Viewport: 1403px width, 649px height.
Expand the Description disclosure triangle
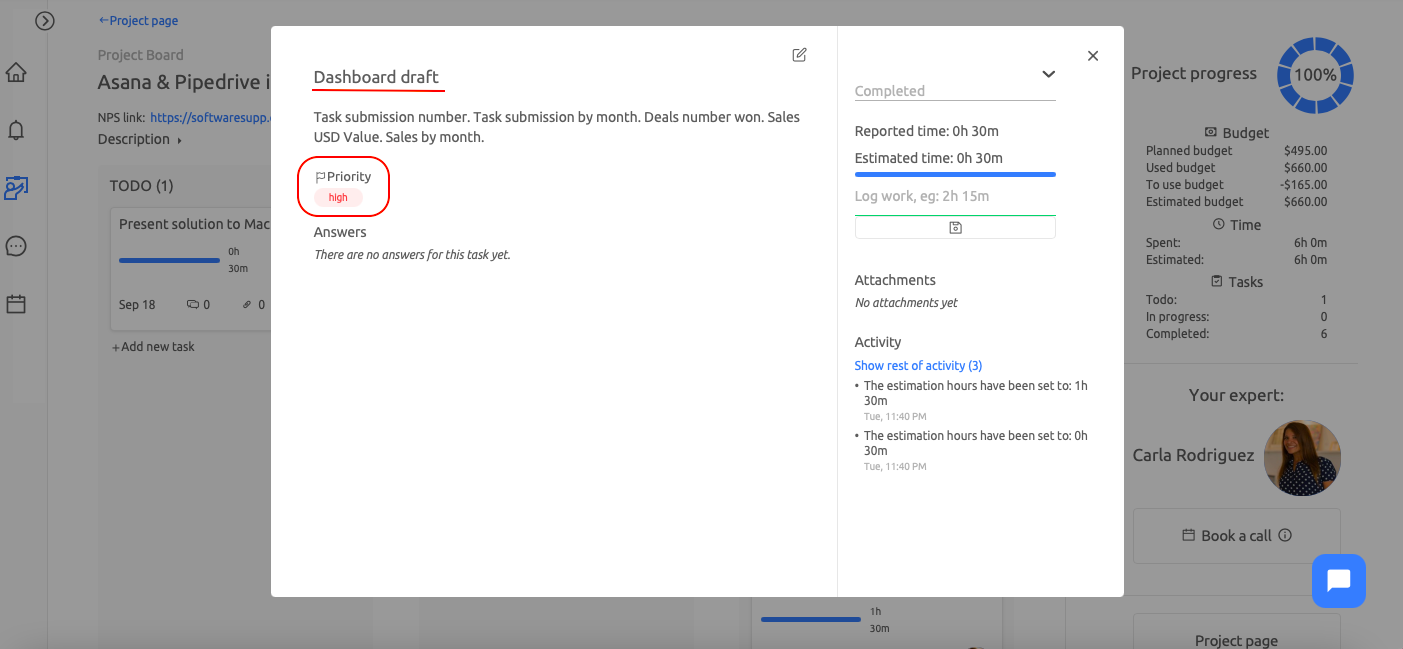coord(180,140)
